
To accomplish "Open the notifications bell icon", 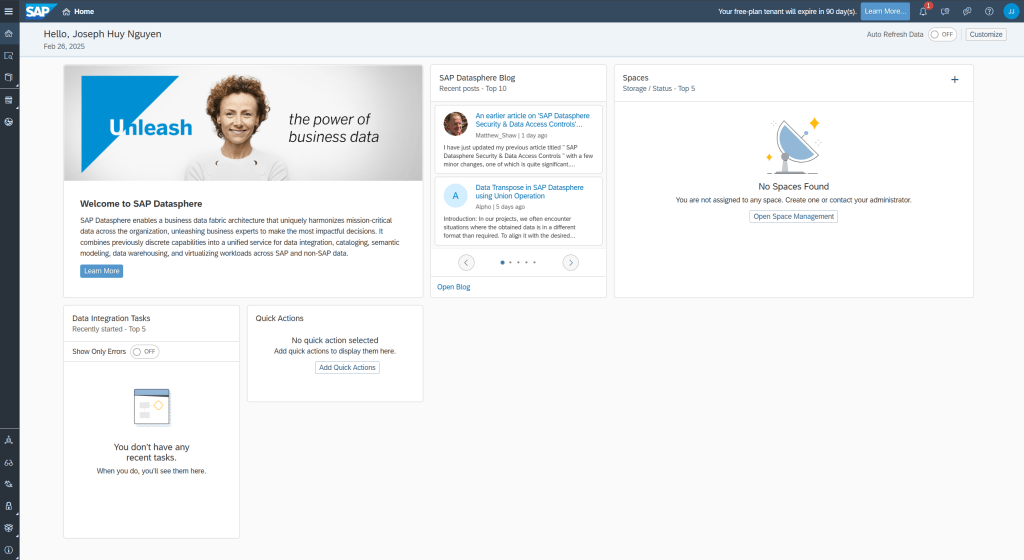I will tap(923, 11).
